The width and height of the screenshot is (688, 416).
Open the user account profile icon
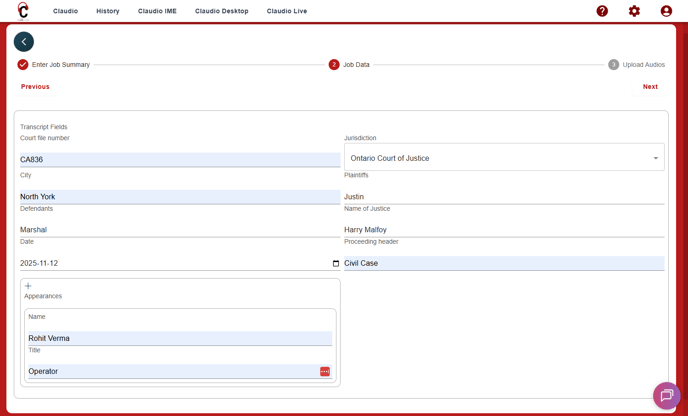(x=666, y=11)
